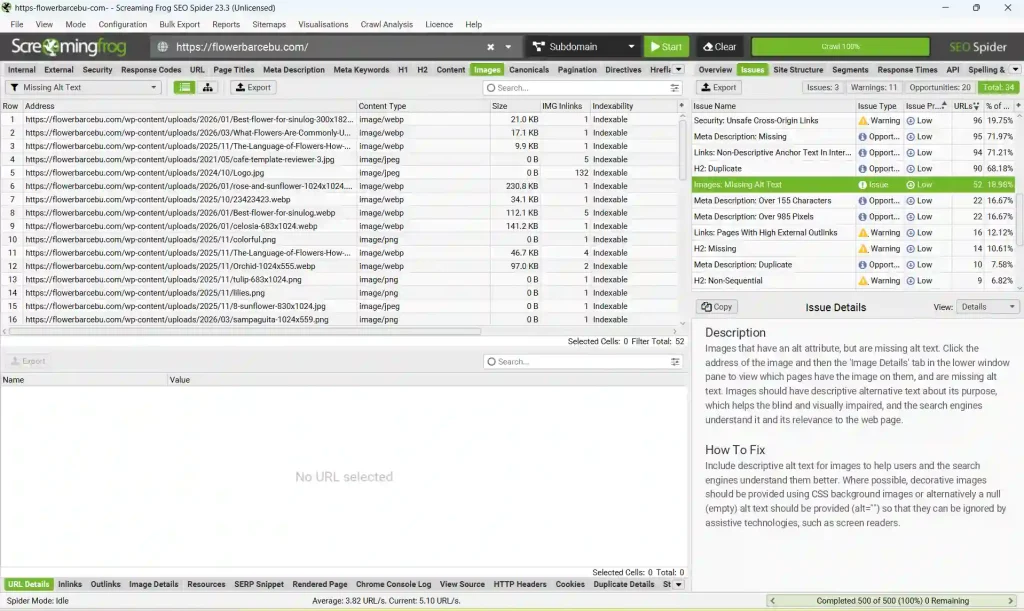Image resolution: width=1024 pixels, height=611 pixels.
Task: Click warning icon on H2: Non-Sequential row
Action: tap(863, 281)
